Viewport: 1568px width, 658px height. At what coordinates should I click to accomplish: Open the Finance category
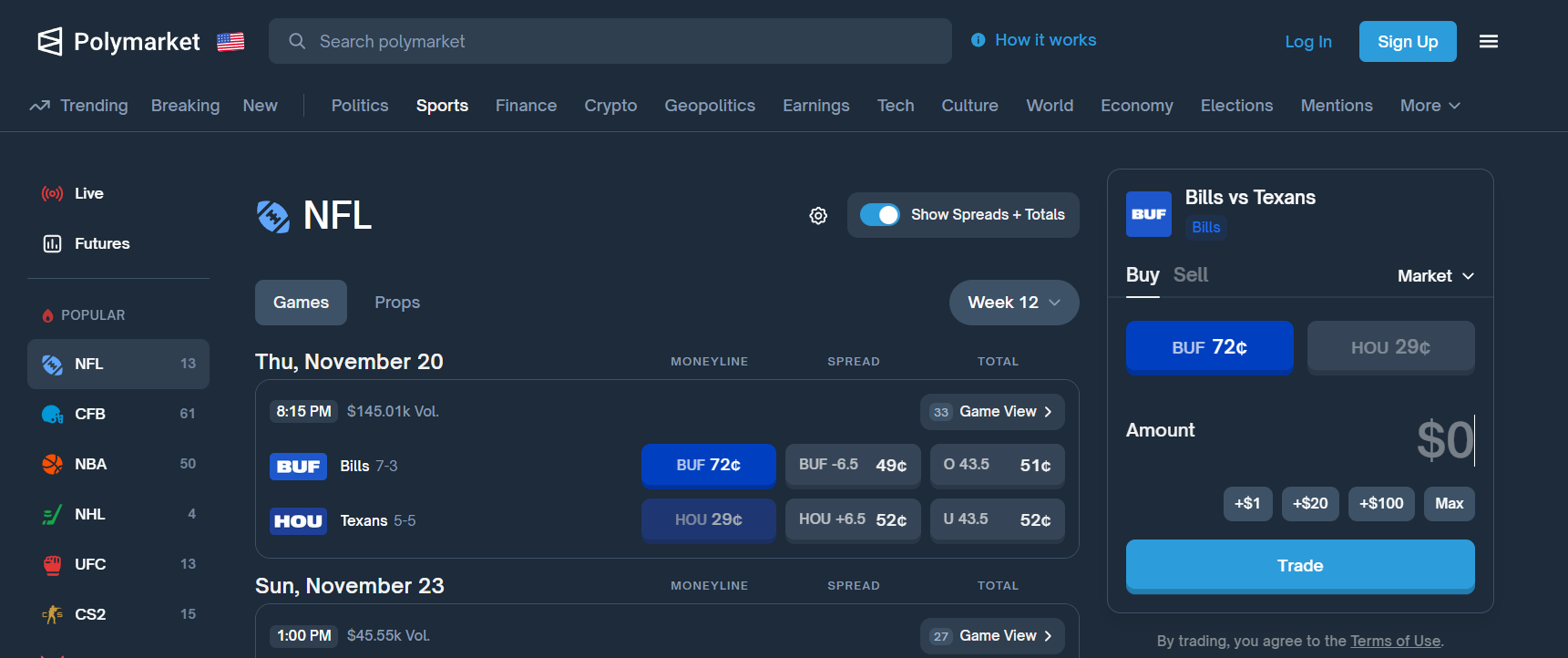click(x=526, y=106)
